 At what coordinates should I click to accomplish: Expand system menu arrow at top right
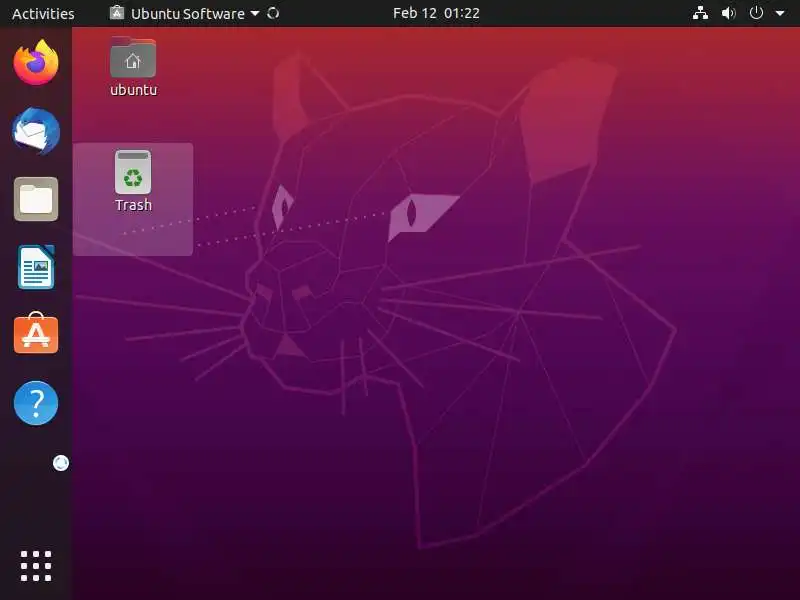pyautogui.click(x=780, y=13)
